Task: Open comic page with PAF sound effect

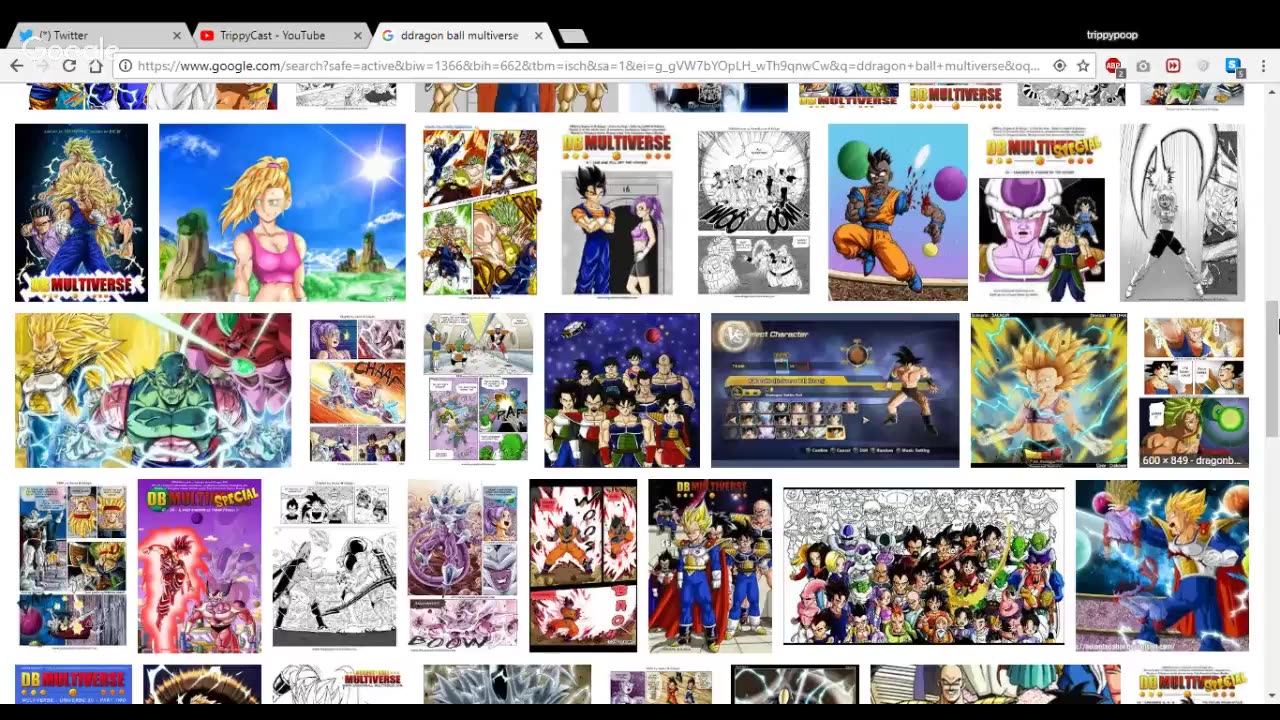Action: 478,390
